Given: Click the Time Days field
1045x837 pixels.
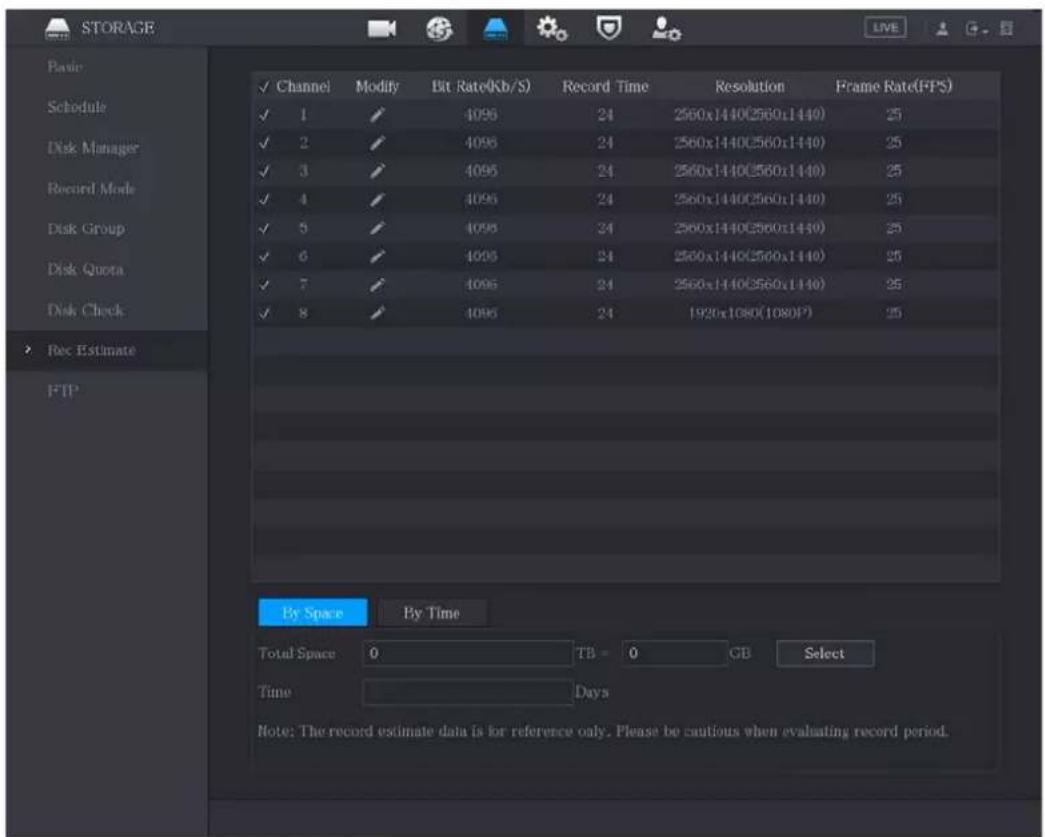Looking at the screenshot, I should tap(467, 692).
